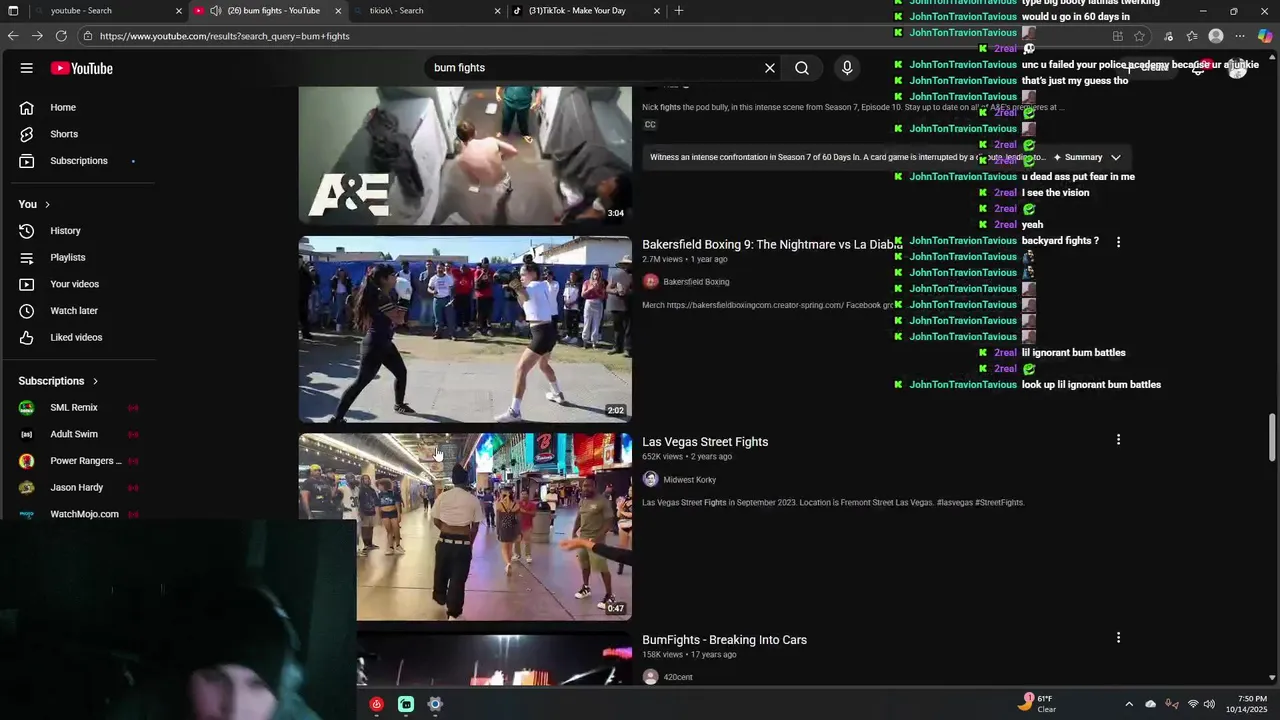Open the 420cent channel avatar
This screenshot has height=720, width=1280.
(651, 677)
